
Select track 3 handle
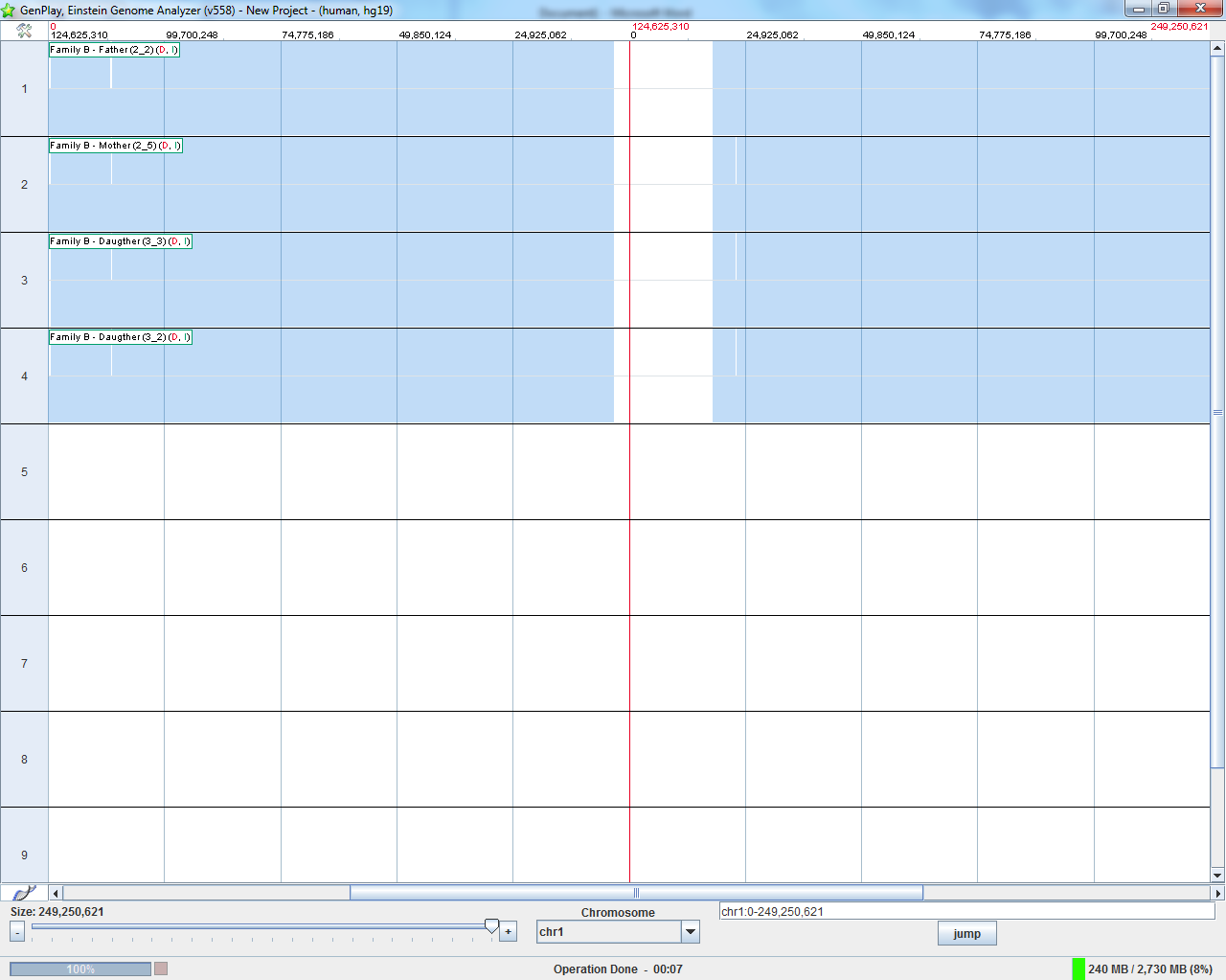point(24,281)
